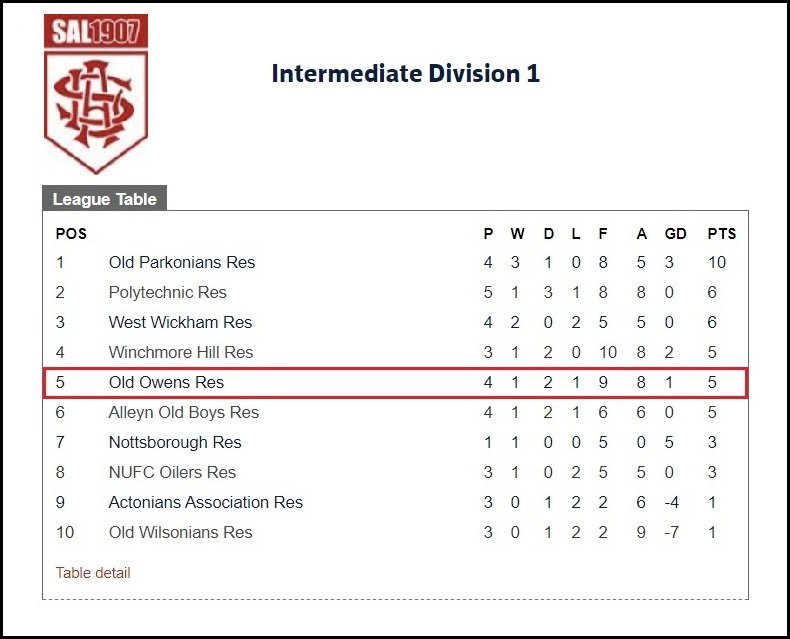
Task: Select Actonians Association Res team
Action: (x=206, y=502)
